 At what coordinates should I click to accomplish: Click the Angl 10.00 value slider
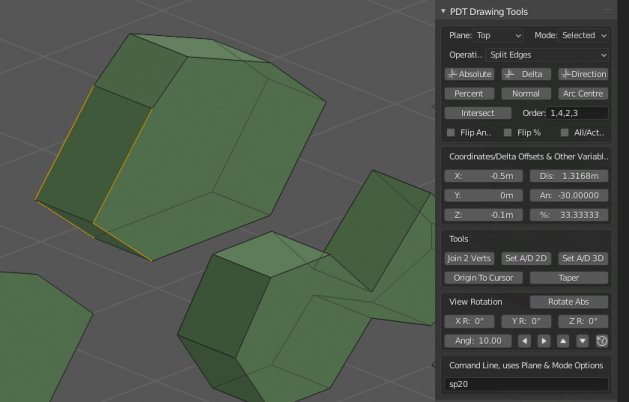tap(477, 341)
